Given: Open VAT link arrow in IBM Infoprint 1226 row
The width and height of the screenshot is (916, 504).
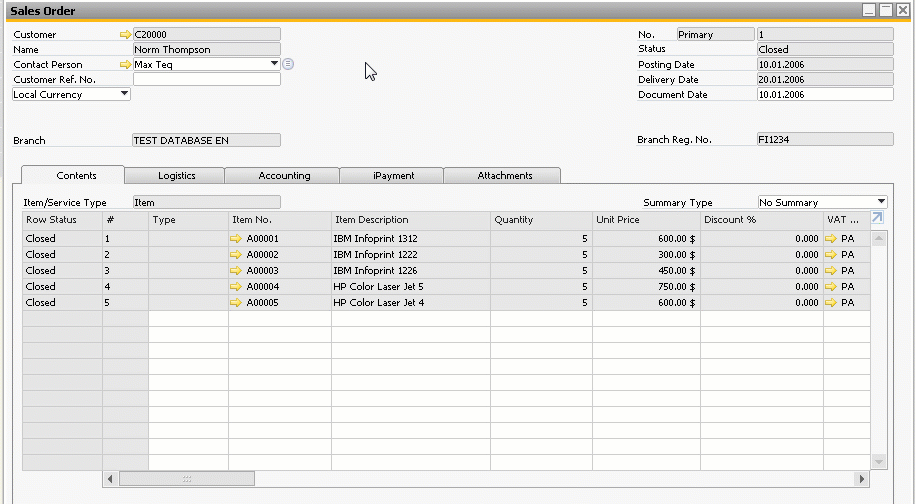Looking at the screenshot, I should (831, 270).
